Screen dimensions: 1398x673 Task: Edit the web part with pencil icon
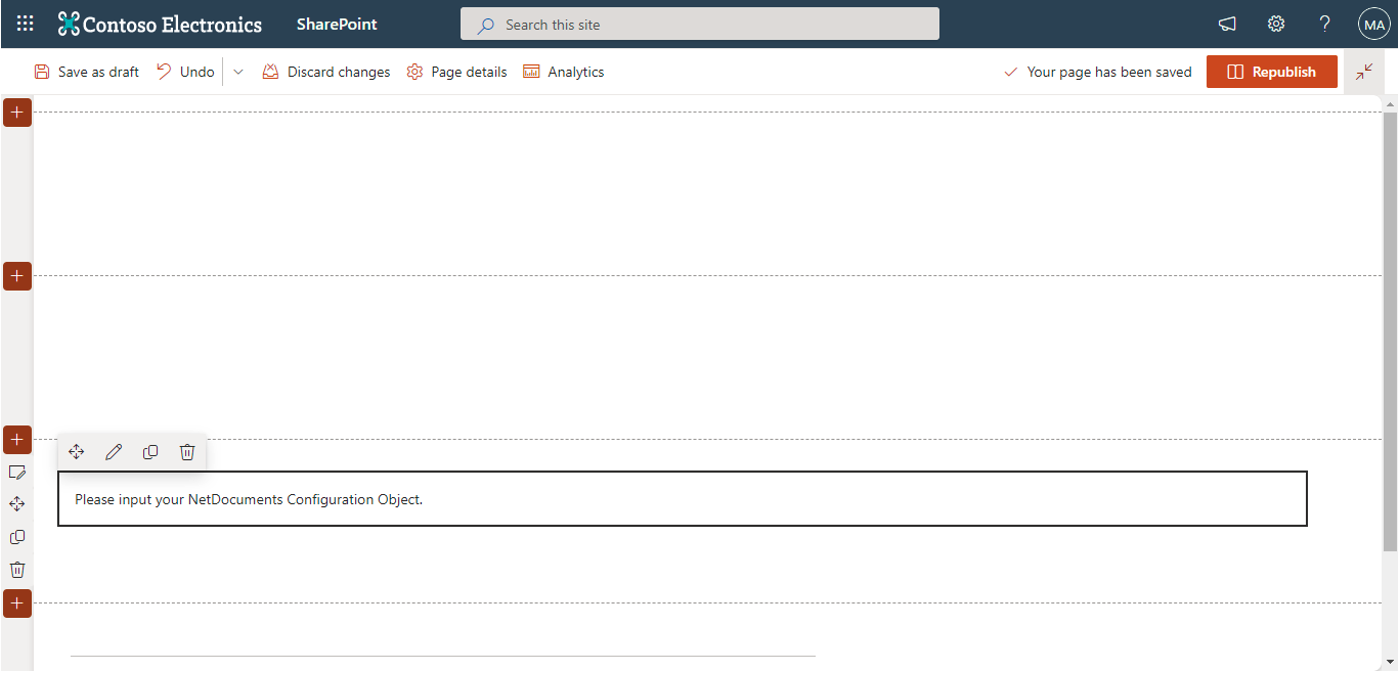[114, 452]
